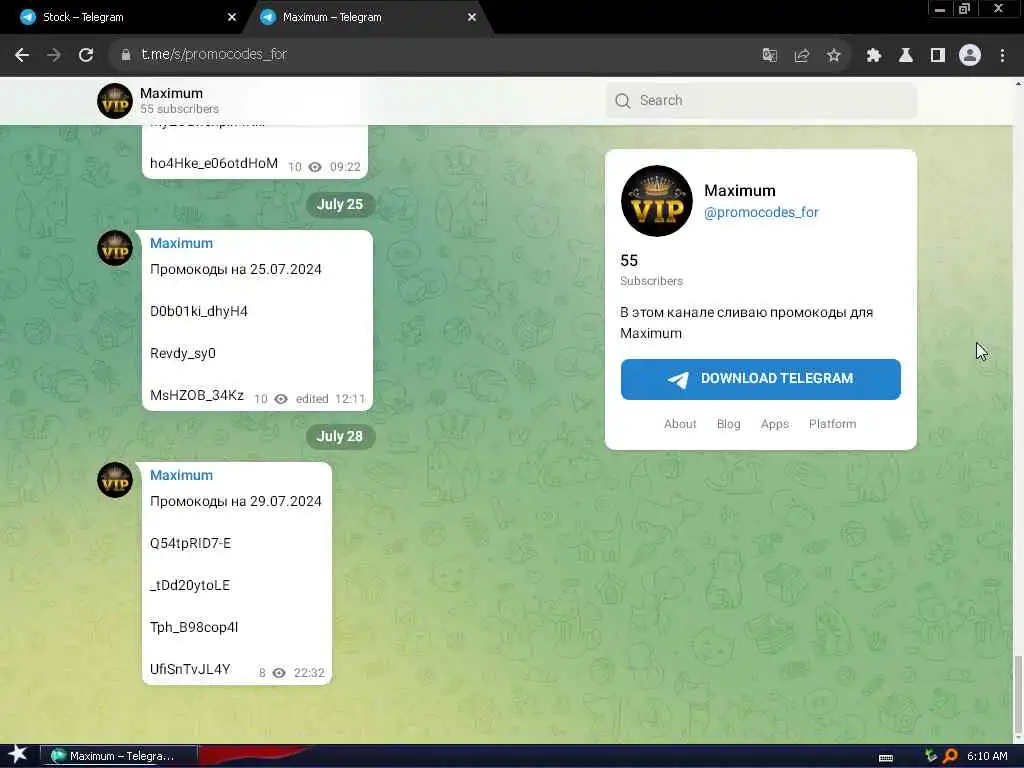Click the keyboard icon in system tray
The image size is (1024, 768).
[x=886, y=758]
